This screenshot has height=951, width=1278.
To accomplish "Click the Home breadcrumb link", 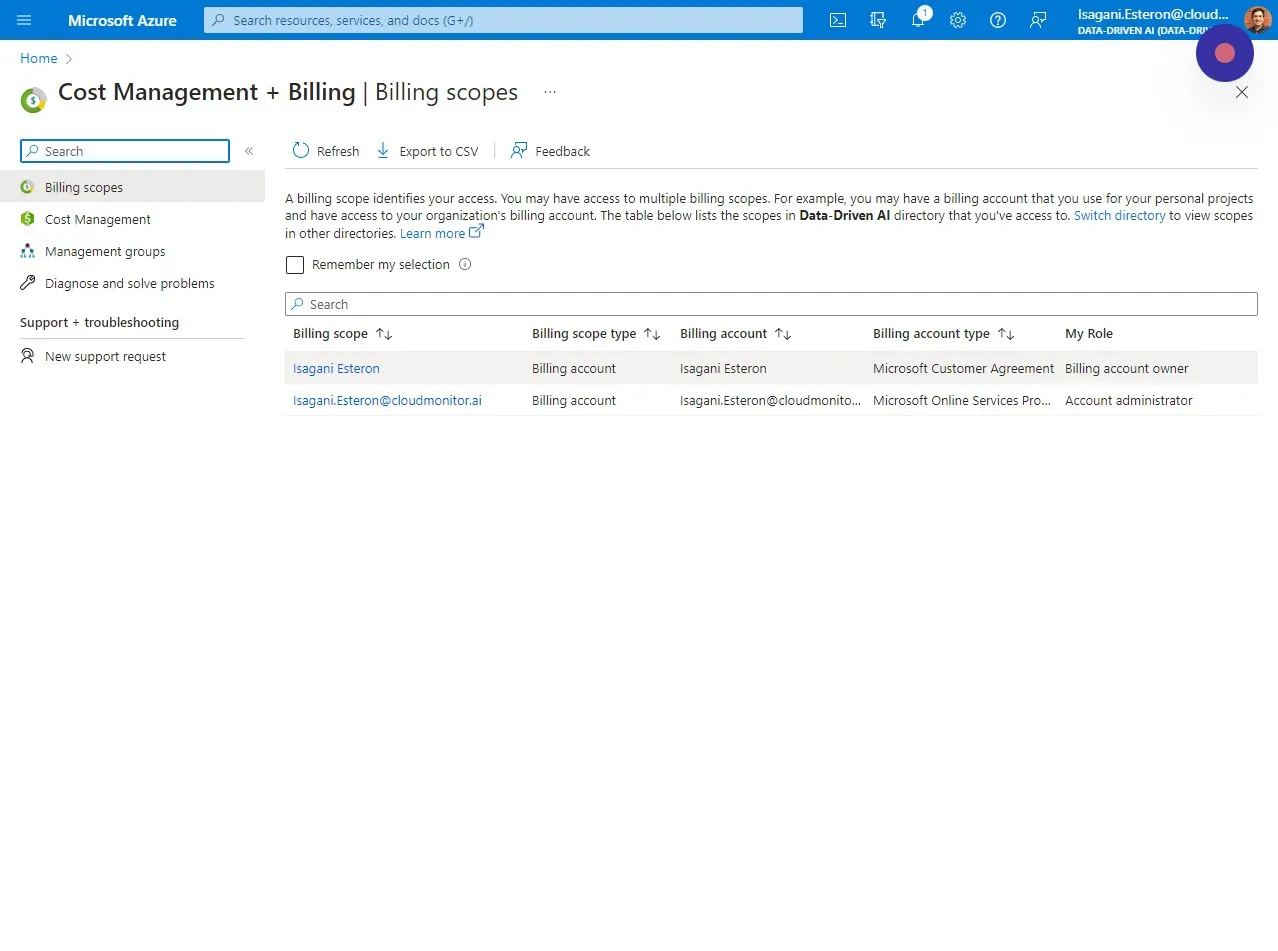I will click(x=39, y=58).
